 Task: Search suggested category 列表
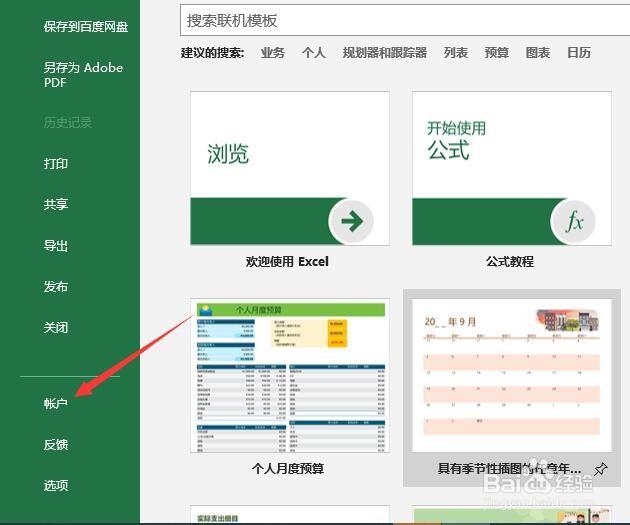click(456, 53)
